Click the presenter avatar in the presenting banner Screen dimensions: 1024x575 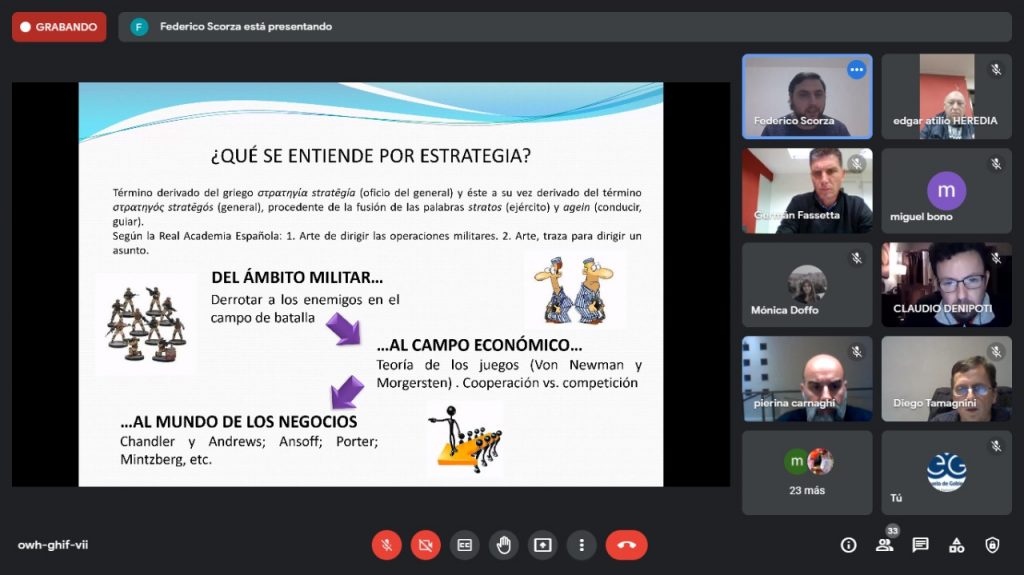tap(139, 27)
